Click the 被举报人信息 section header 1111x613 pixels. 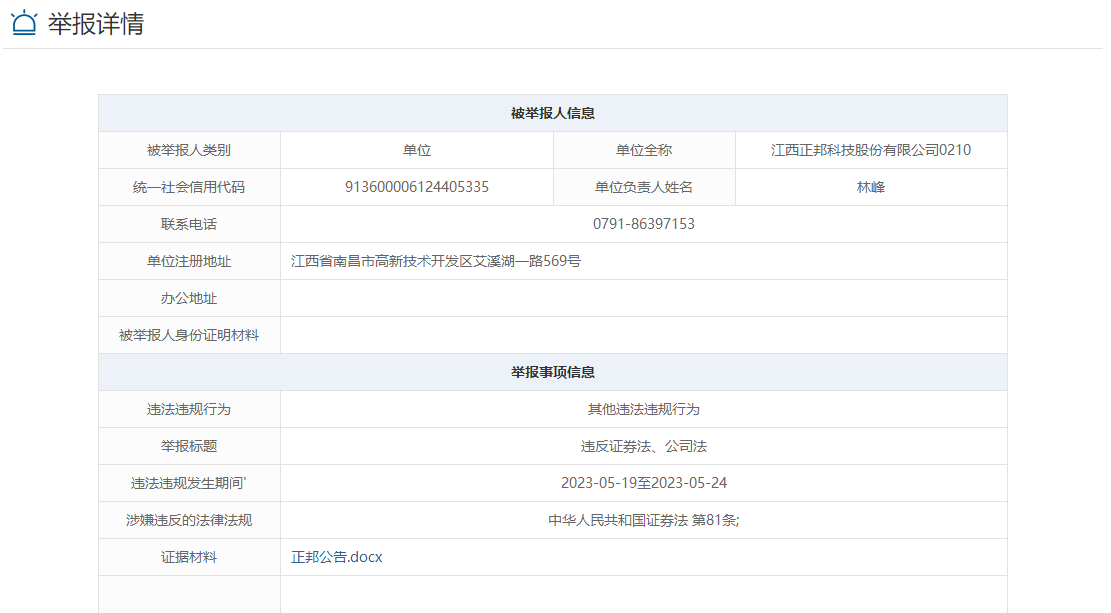click(x=553, y=113)
